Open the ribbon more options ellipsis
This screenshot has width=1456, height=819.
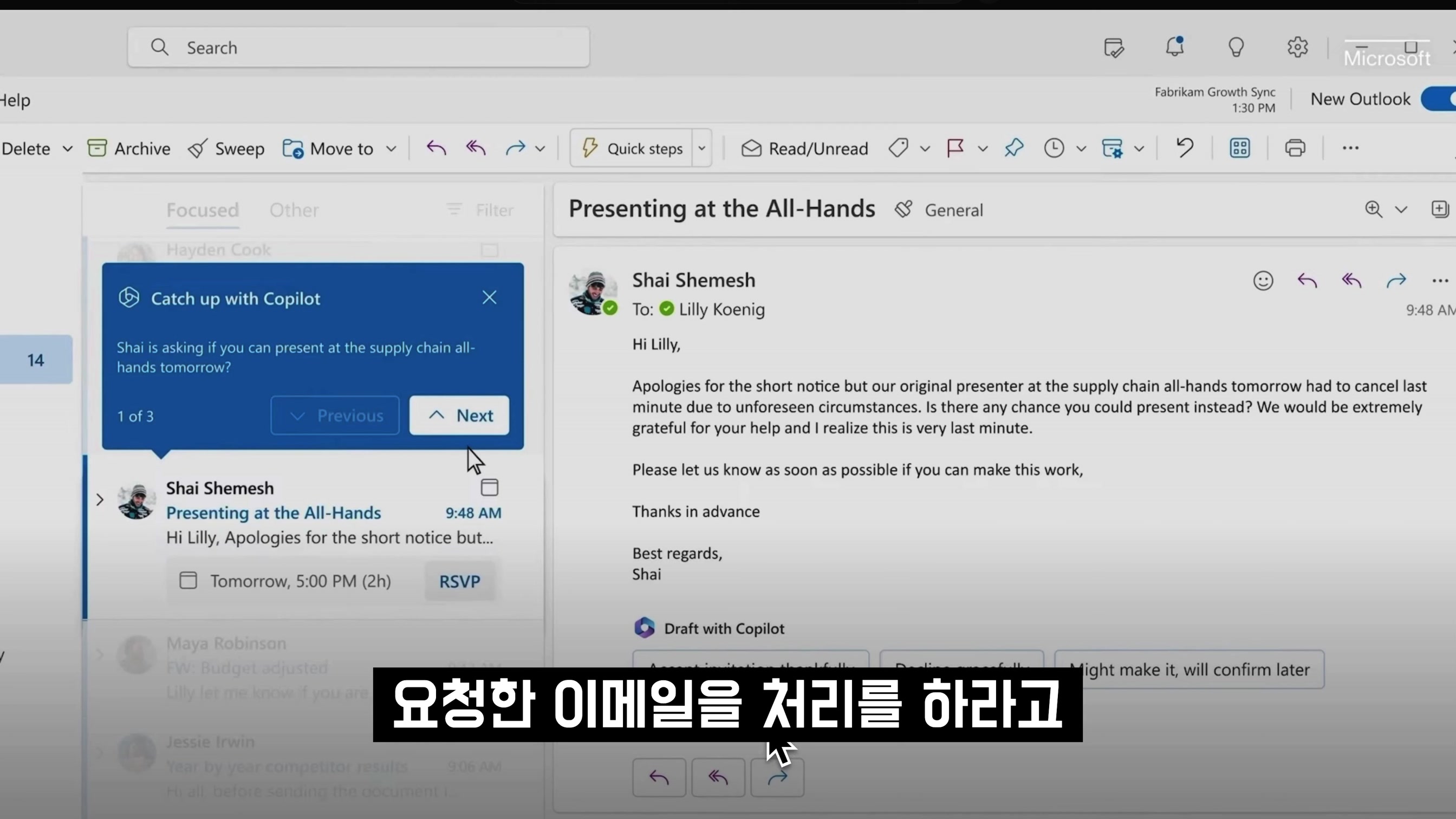1350,148
